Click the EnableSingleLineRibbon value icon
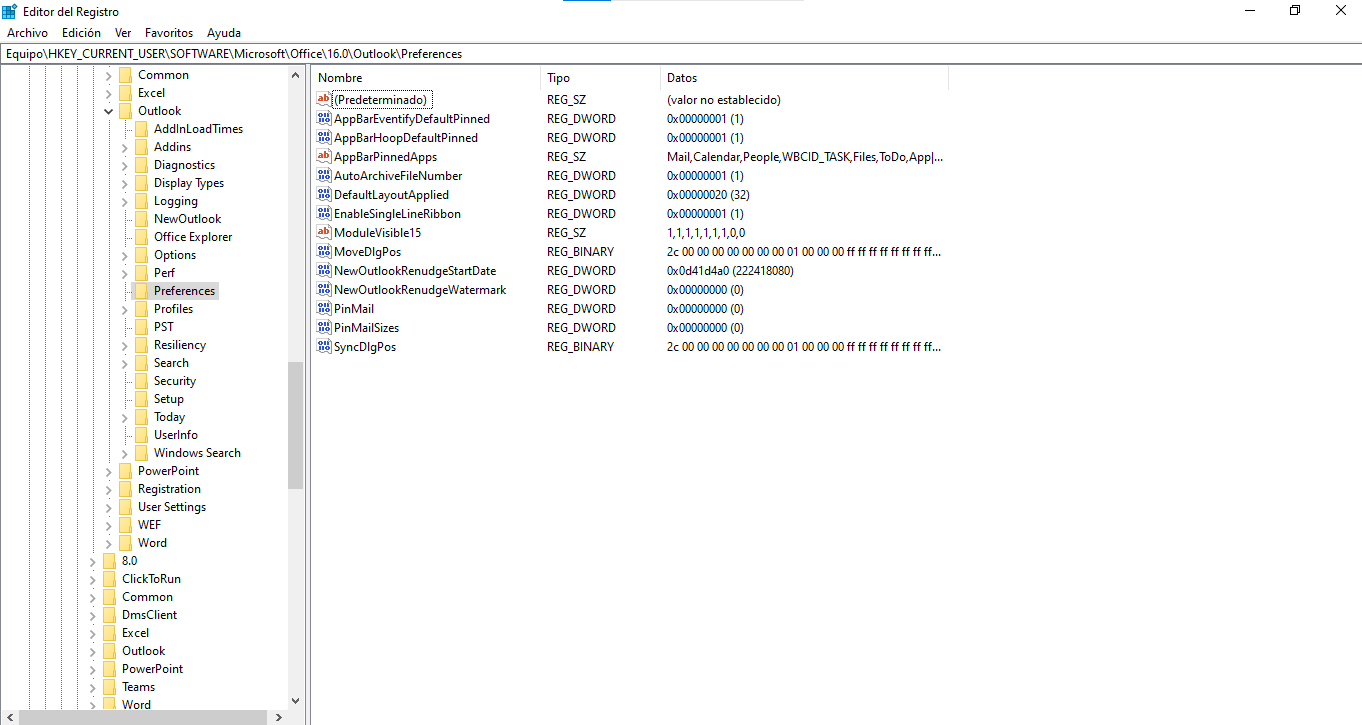 (323, 214)
